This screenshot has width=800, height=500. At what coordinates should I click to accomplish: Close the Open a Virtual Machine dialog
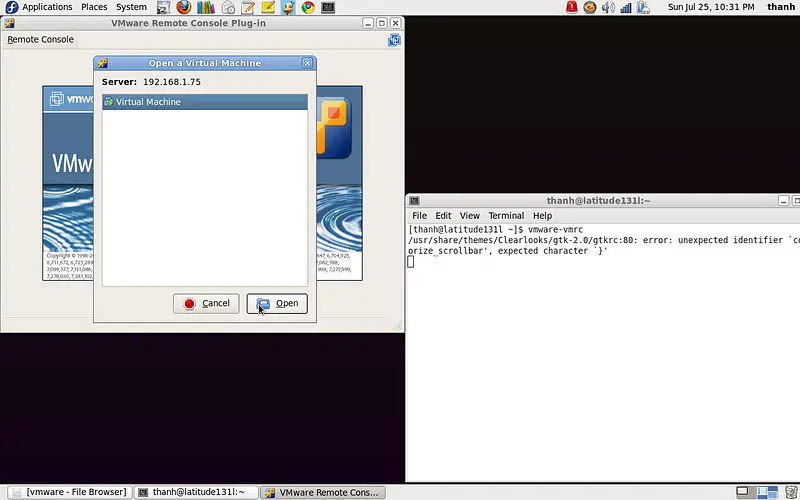pos(307,63)
